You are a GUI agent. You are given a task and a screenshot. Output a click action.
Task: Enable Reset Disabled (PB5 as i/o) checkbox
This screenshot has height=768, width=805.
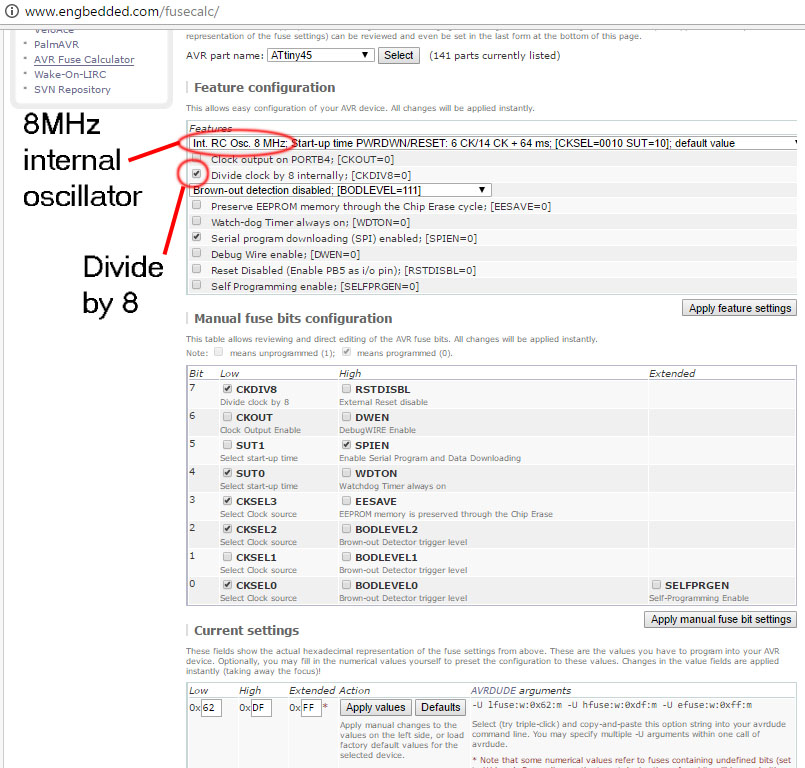197,269
